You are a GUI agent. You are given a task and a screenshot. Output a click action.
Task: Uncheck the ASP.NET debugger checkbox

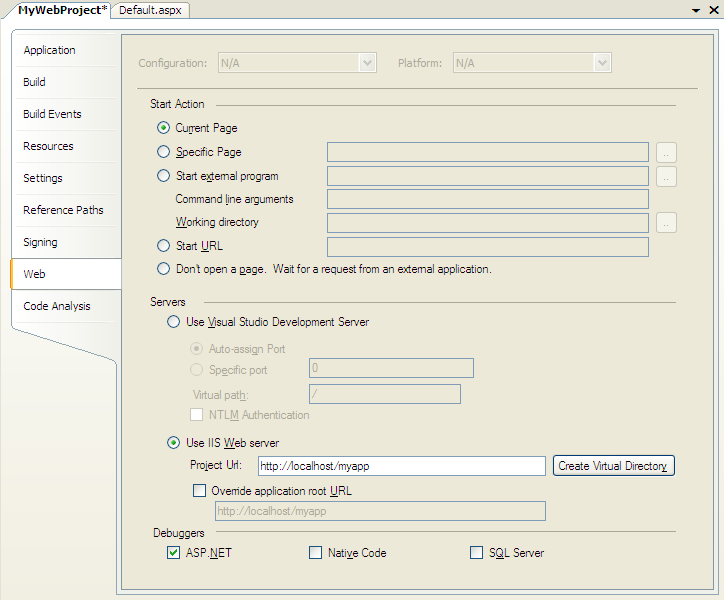tap(174, 553)
